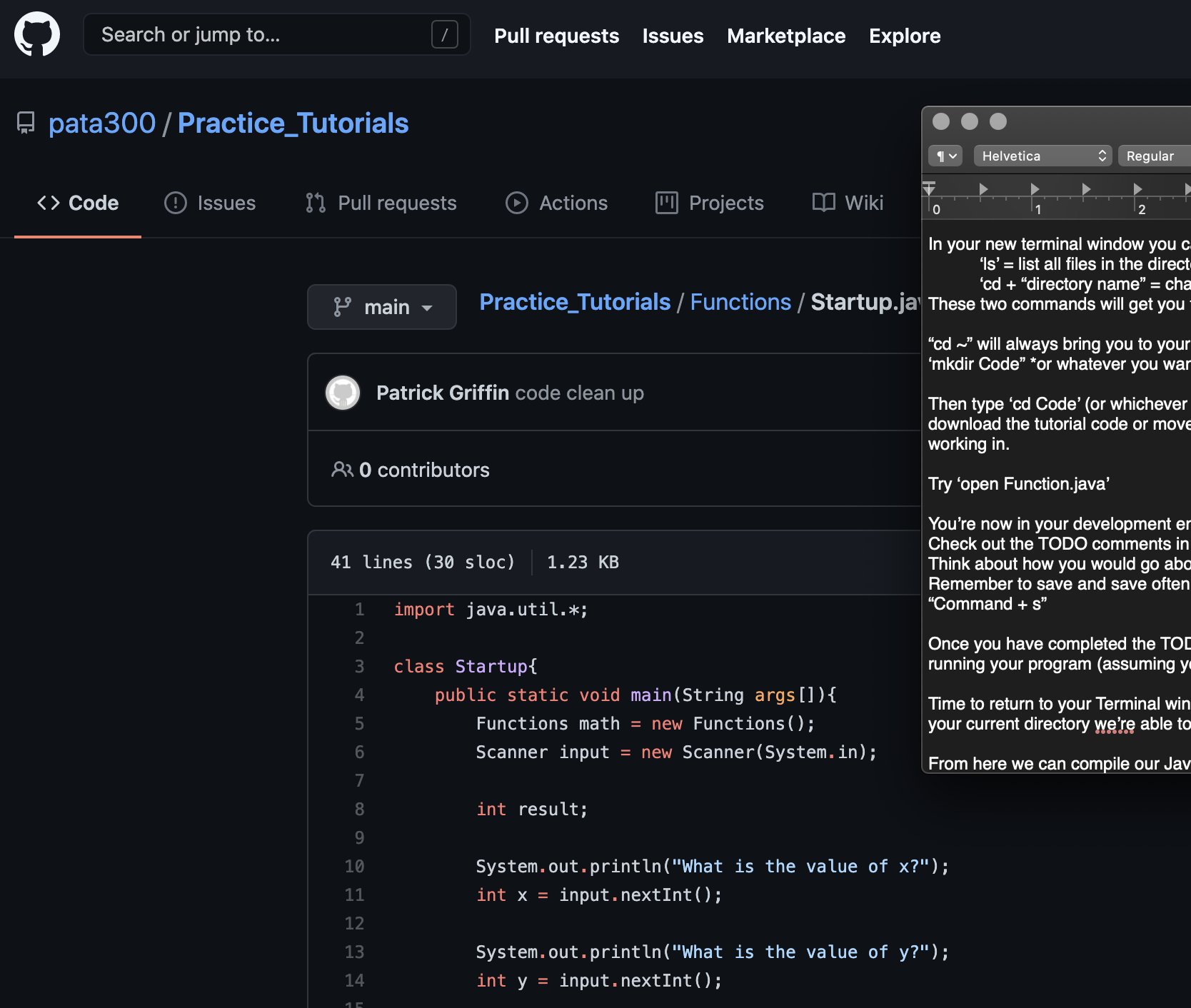1191x1008 pixels.
Task: Open the Wiki tab
Action: (x=848, y=203)
